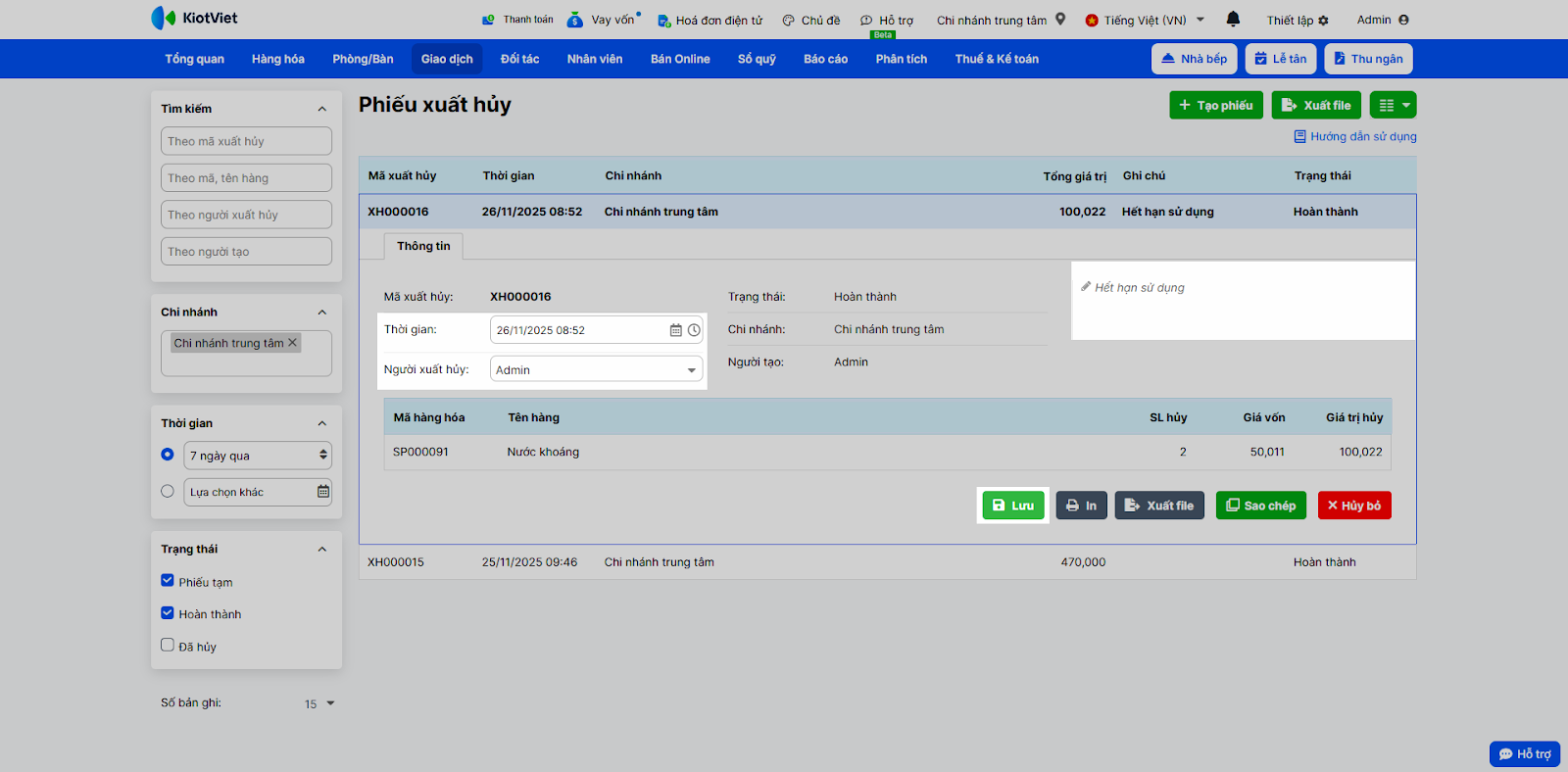This screenshot has width=1568, height=772.
Task: Uncheck the Hoàn thành status checkbox
Action: pos(168,612)
